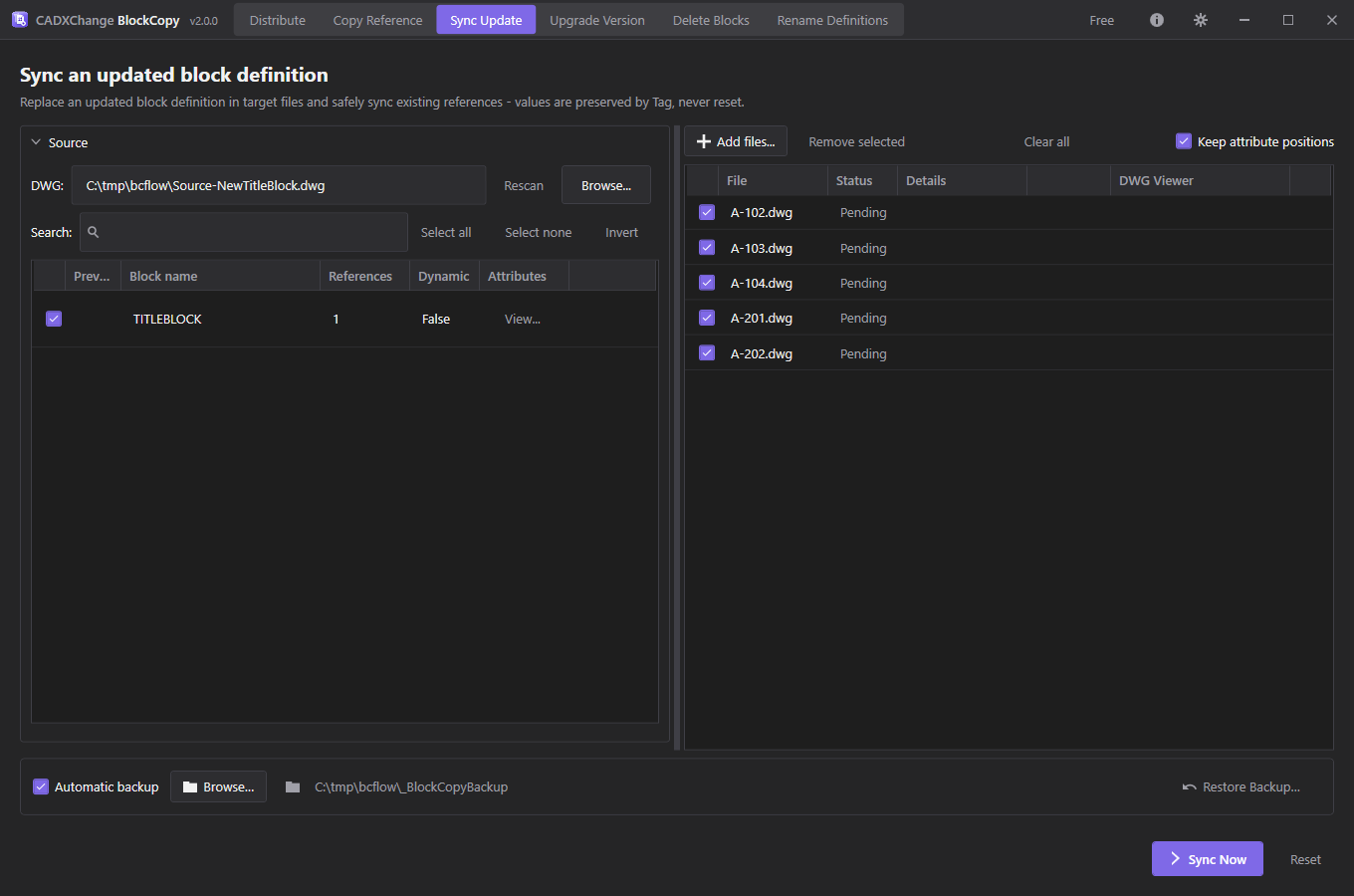Click the Free license label
Viewport: 1354px width, 896px height.
(x=1102, y=20)
